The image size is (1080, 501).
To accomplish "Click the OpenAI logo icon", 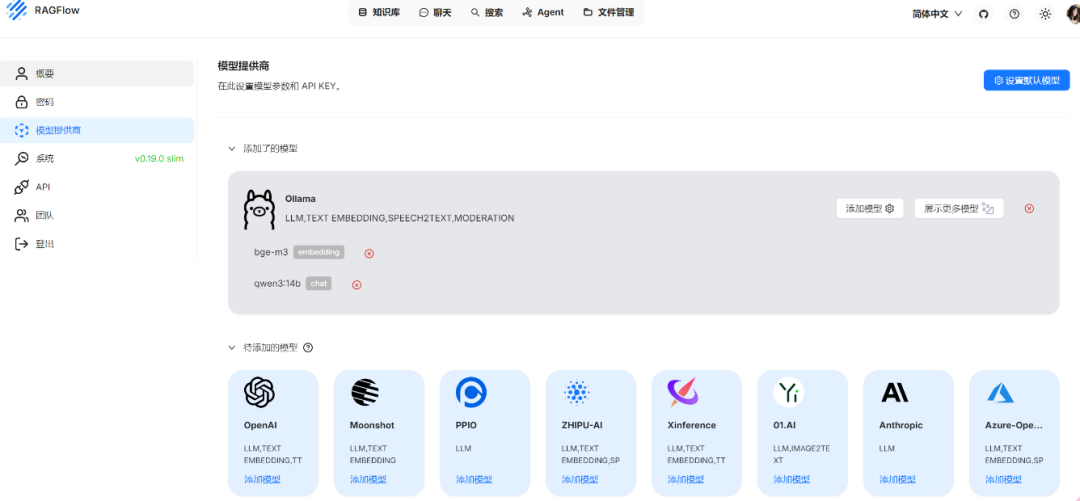I will pos(260,393).
